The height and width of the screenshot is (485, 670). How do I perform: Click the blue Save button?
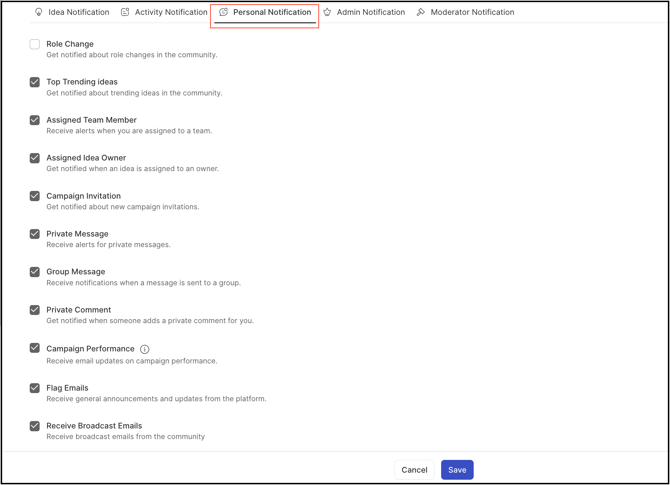(457, 469)
